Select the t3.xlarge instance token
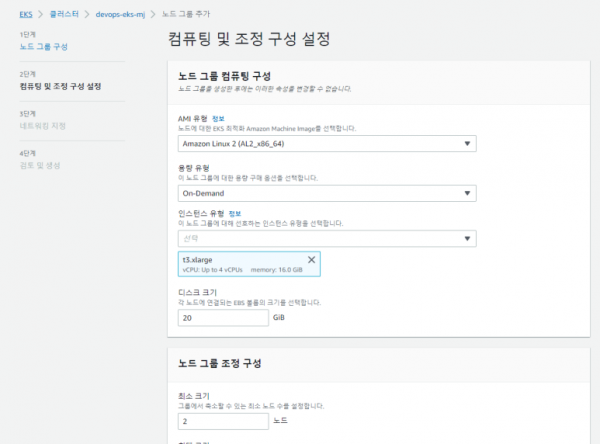The height and width of the screenshot is (444, 600). 240,264
